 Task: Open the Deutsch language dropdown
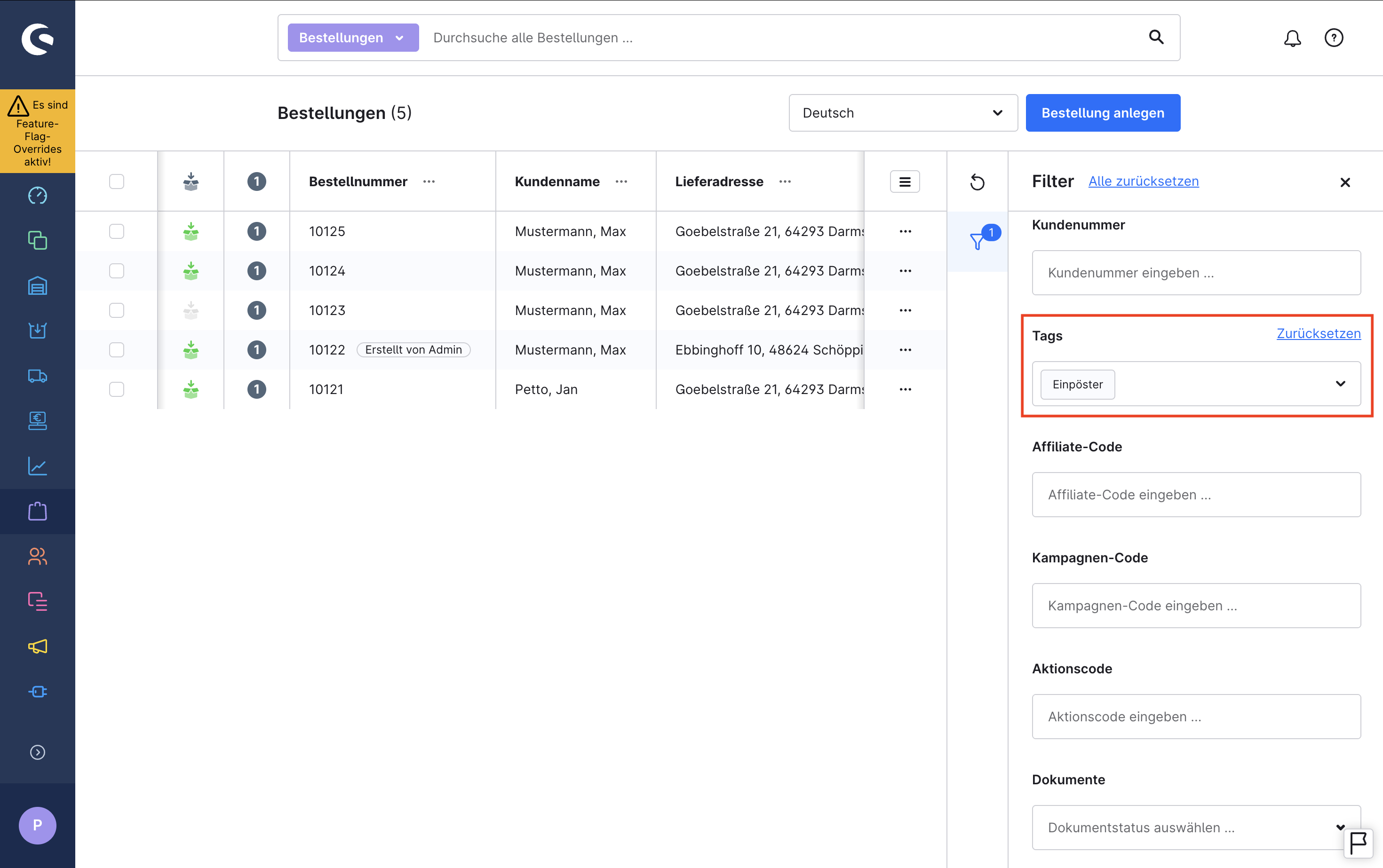click(903, 113)
